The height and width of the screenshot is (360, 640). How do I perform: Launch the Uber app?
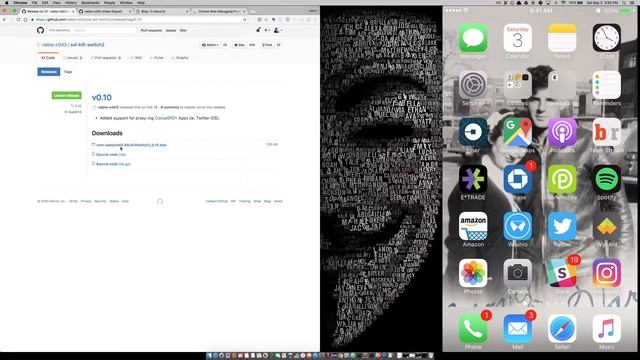[x=473, y=132]
